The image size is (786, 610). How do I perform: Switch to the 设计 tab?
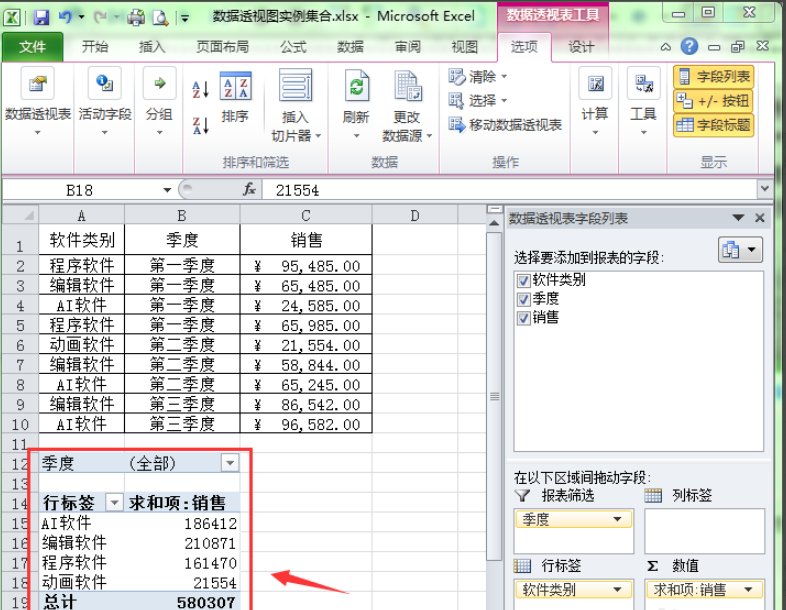581,47
